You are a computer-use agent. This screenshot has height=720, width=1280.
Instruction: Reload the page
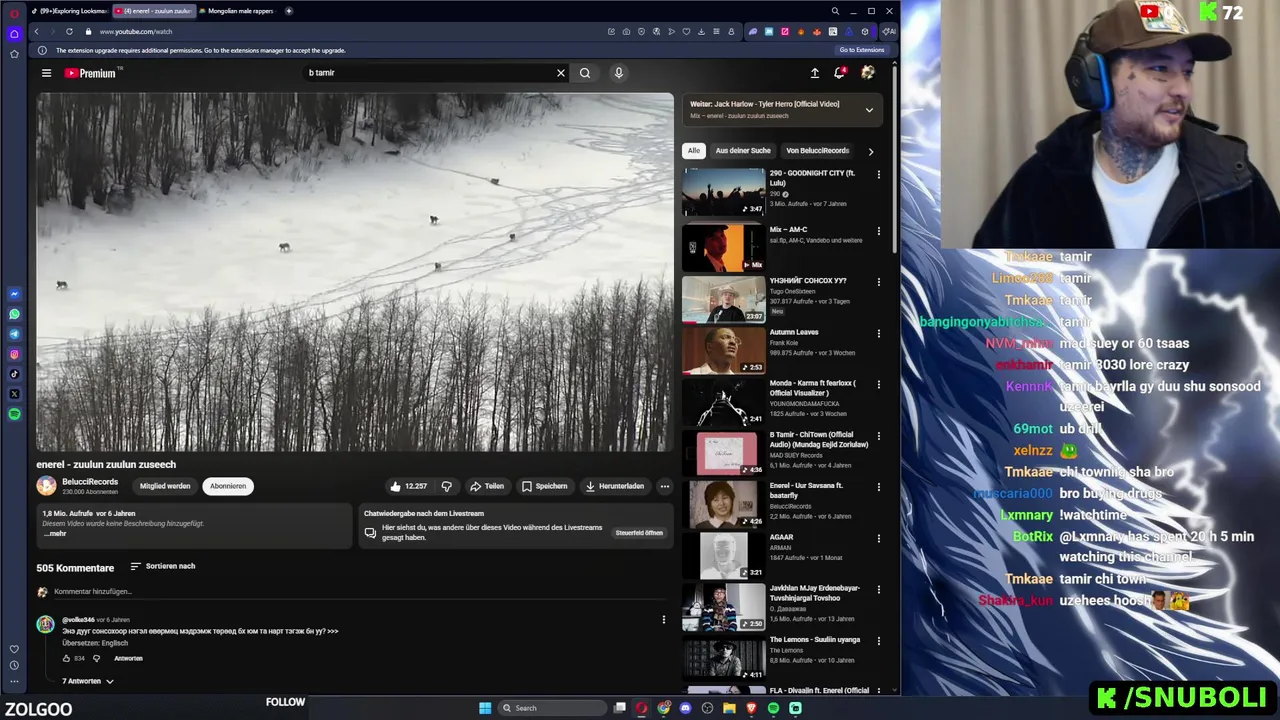69,31
